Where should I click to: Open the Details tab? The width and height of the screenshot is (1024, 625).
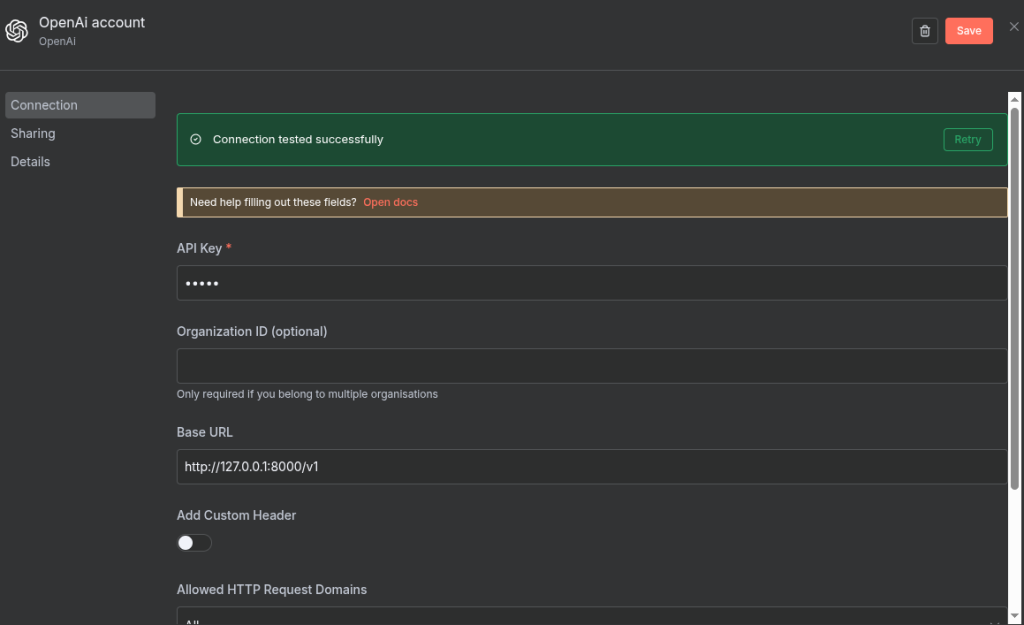tap(30, 161)
